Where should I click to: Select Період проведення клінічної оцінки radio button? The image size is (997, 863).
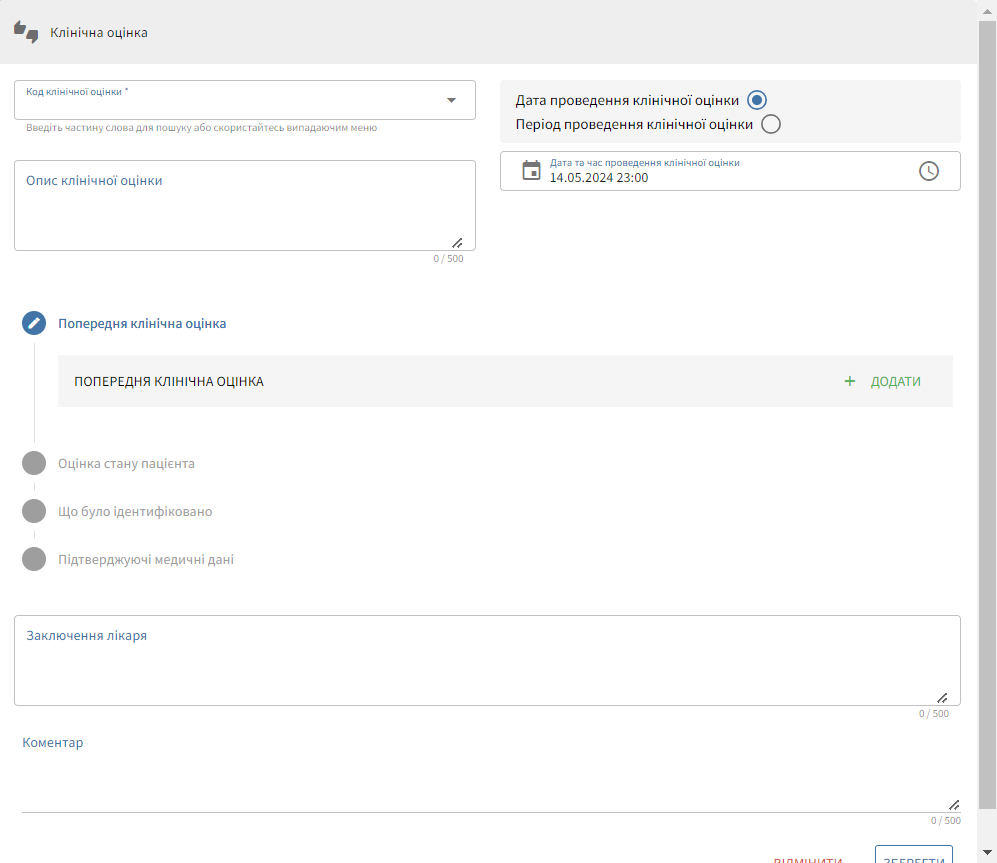(770, 124)
